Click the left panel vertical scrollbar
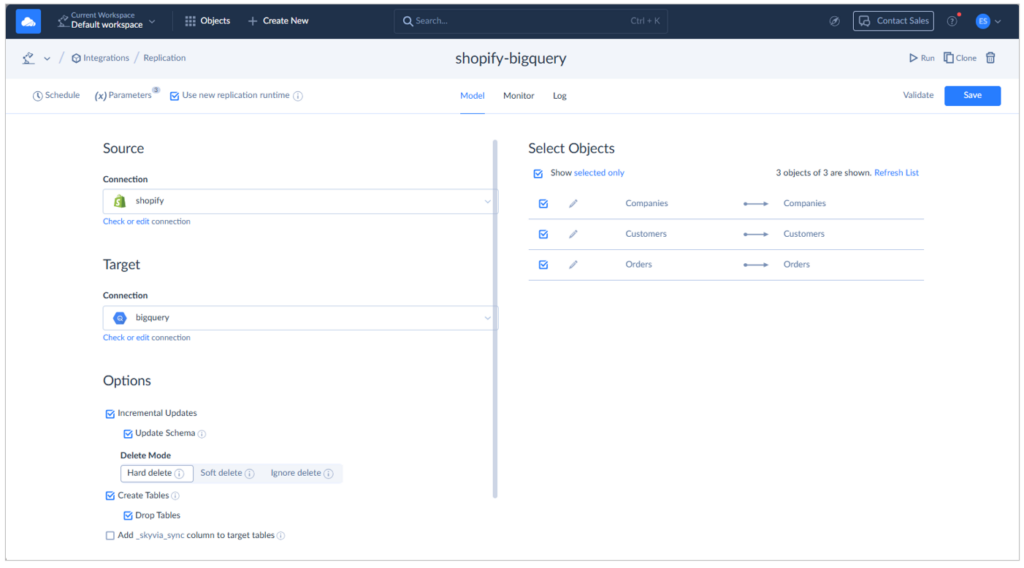The image size is (1024, 568). [495, 319]
